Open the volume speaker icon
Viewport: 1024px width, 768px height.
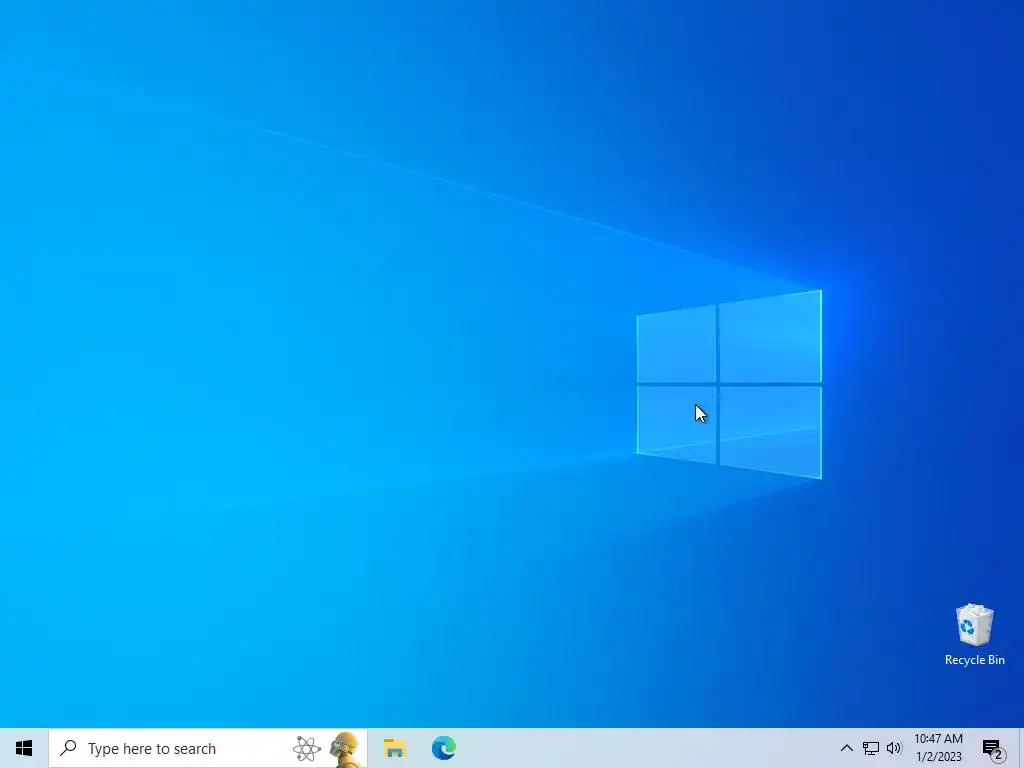(x=894, y=748)
